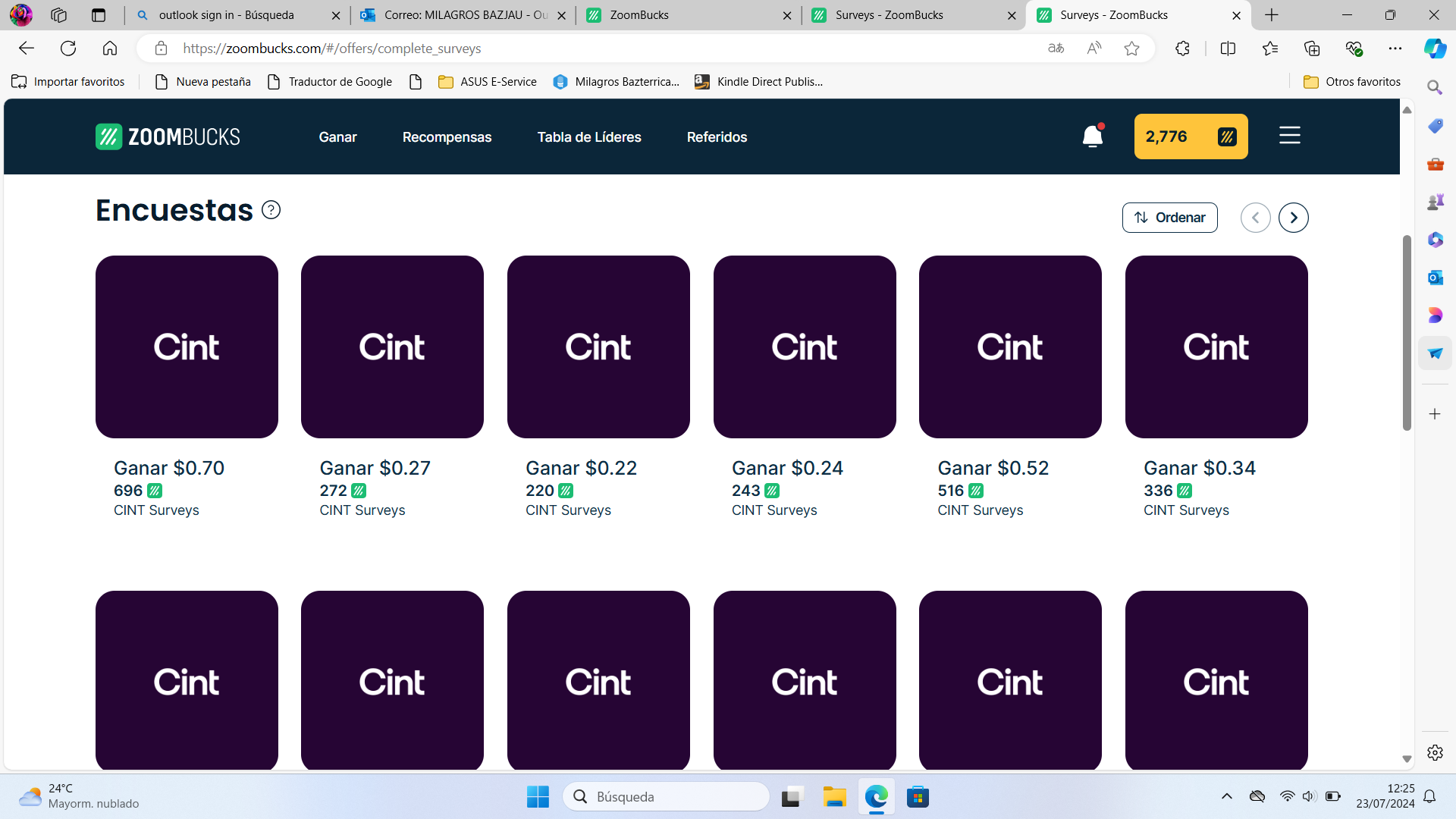This screenshot has height=819, width=1456.
Task: Click the Encuestas help question mark icon
Action: 271,210
